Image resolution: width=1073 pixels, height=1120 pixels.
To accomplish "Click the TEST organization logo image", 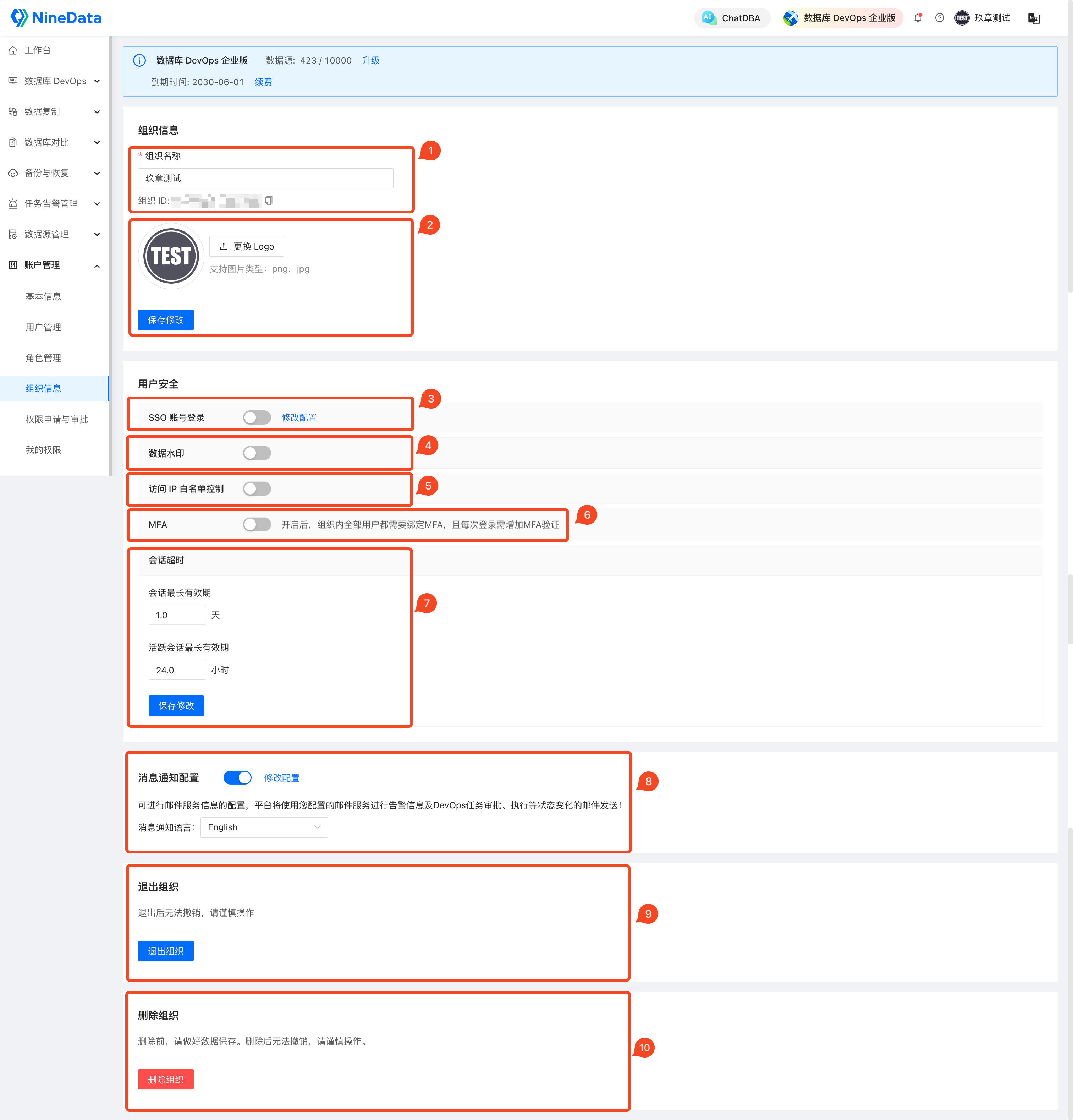I will [171, 256].
